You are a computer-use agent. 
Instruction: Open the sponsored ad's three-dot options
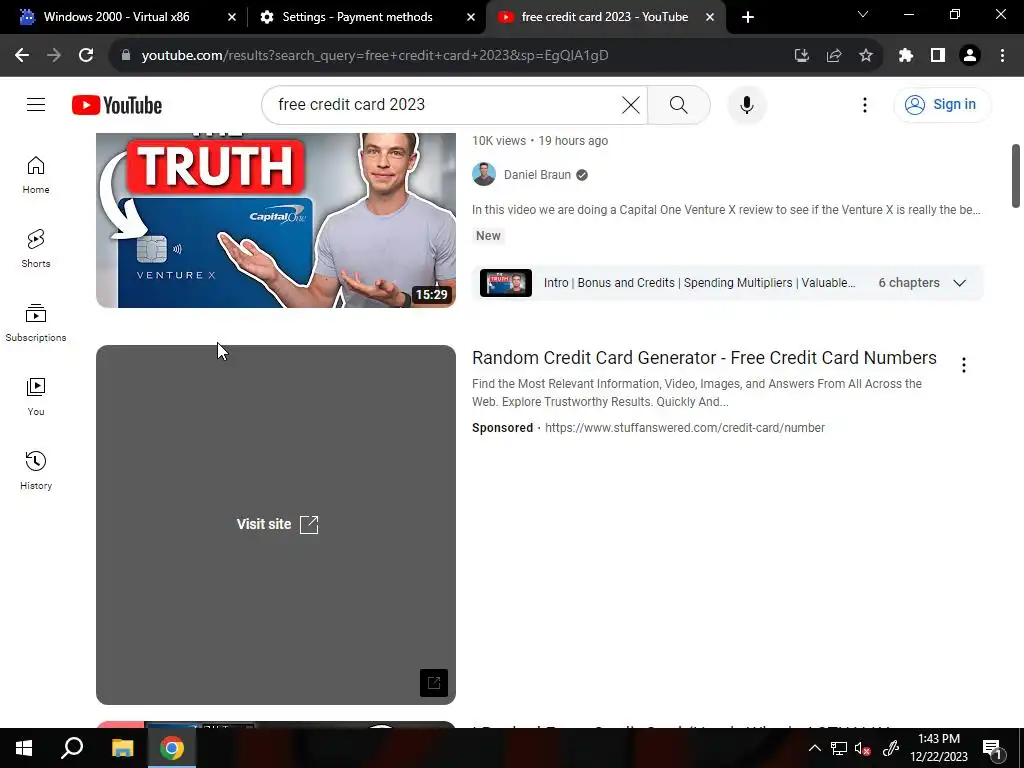964,365
